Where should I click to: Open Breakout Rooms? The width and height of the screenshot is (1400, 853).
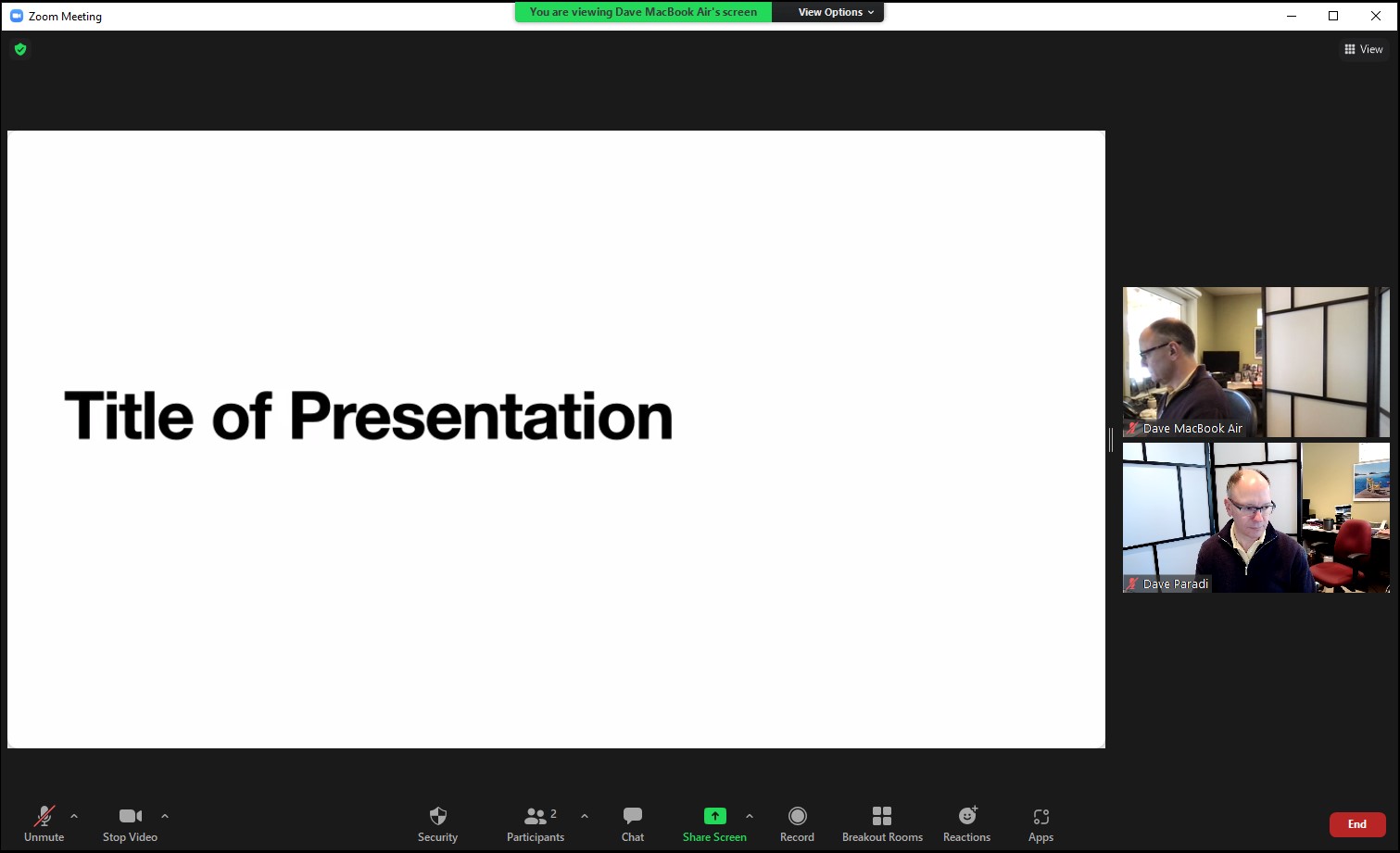tap(881, 823)
